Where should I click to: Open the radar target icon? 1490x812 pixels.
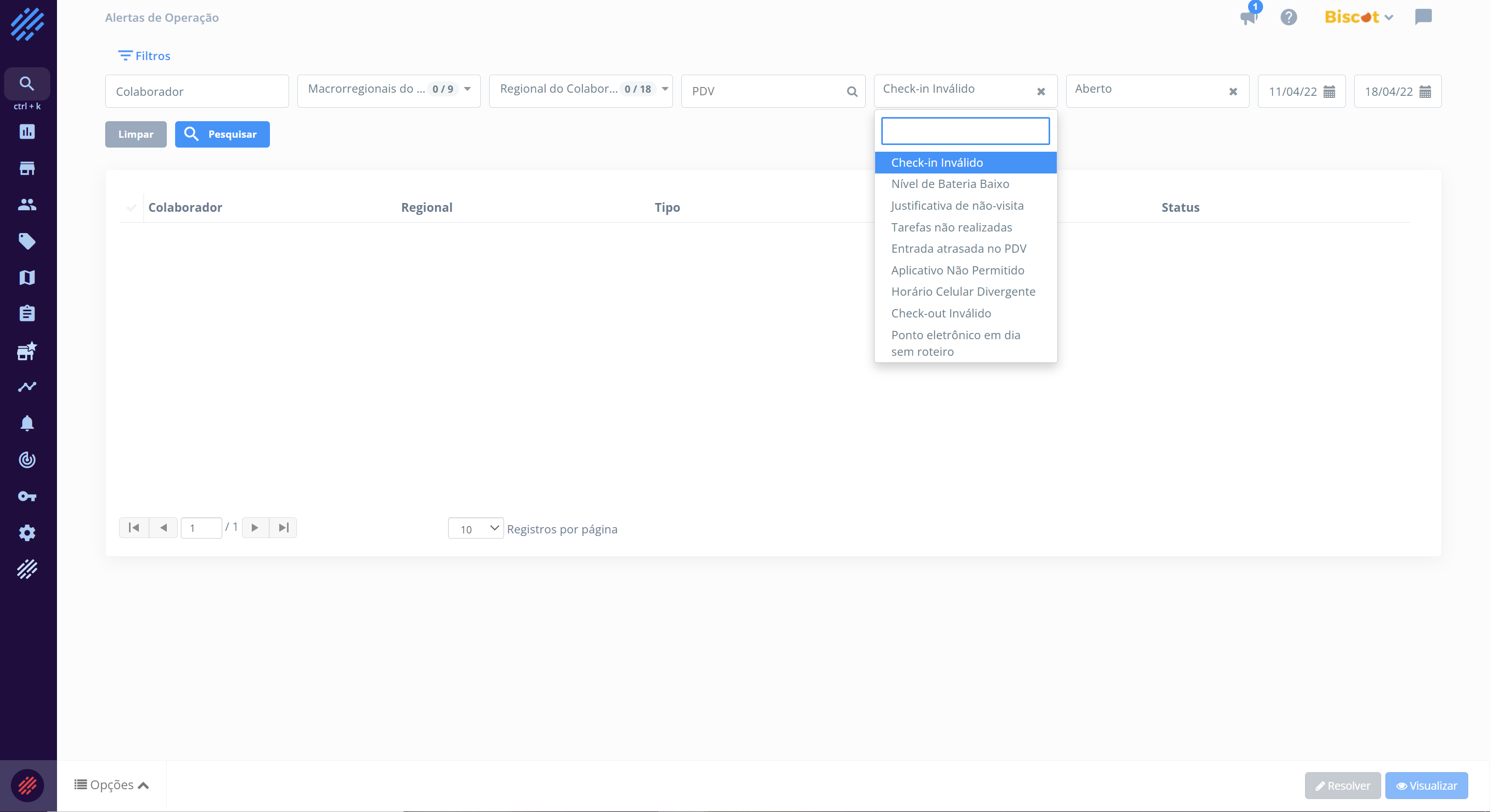pos(27,460)
